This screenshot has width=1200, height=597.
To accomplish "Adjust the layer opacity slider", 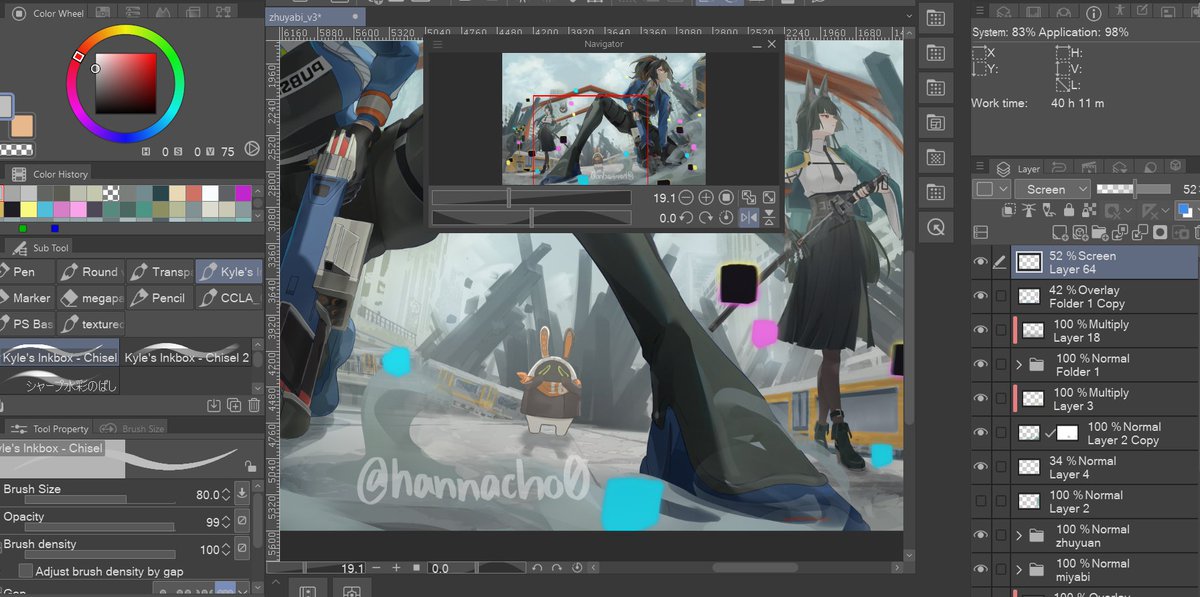I will (x=1133, y=189).
